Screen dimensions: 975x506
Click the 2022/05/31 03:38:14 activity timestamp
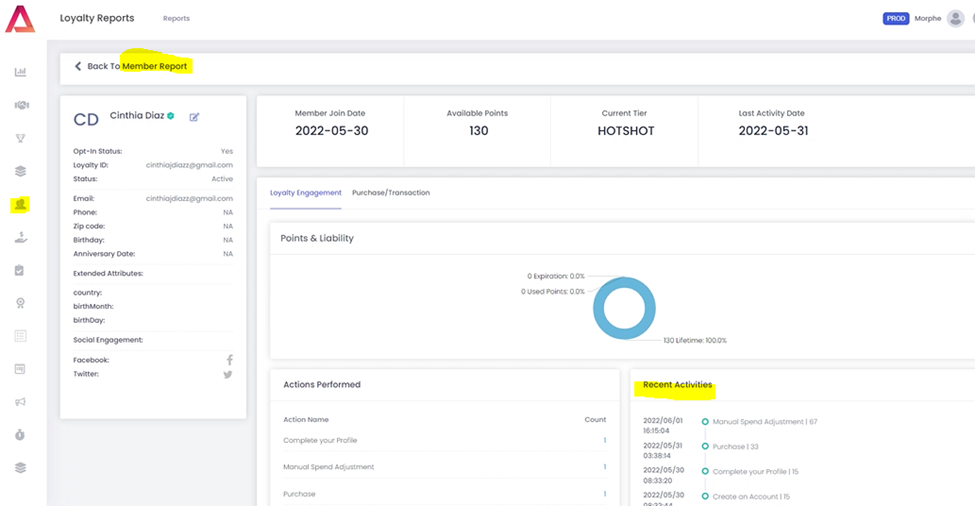coord(663,450)
